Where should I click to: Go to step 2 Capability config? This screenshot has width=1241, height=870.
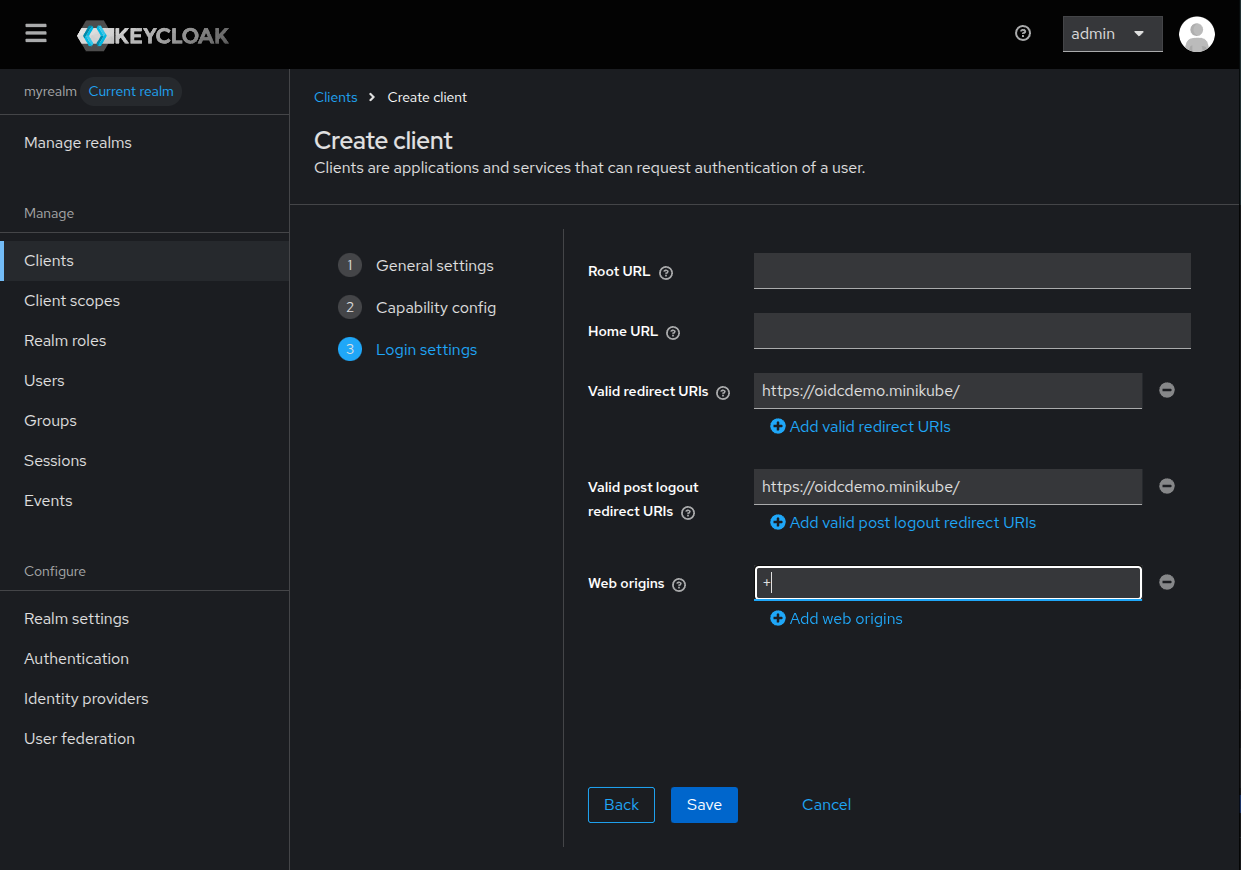click(x=417, y=308)
